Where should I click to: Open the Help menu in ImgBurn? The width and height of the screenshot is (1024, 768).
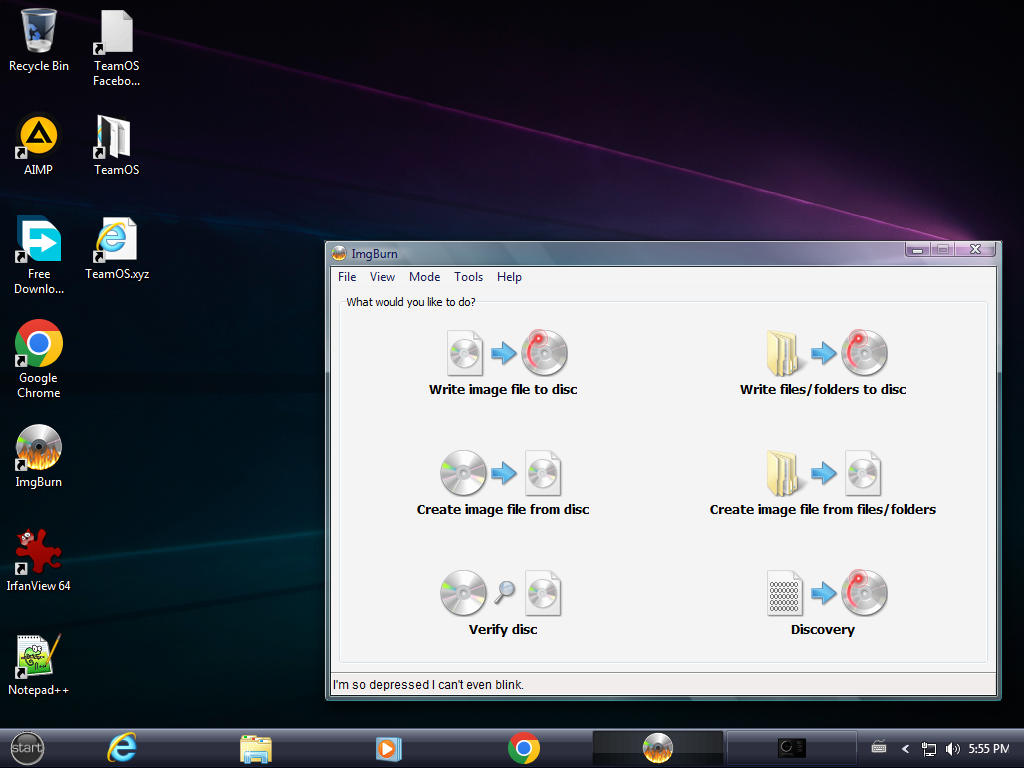pyautogui.click(x=509, y=277)
